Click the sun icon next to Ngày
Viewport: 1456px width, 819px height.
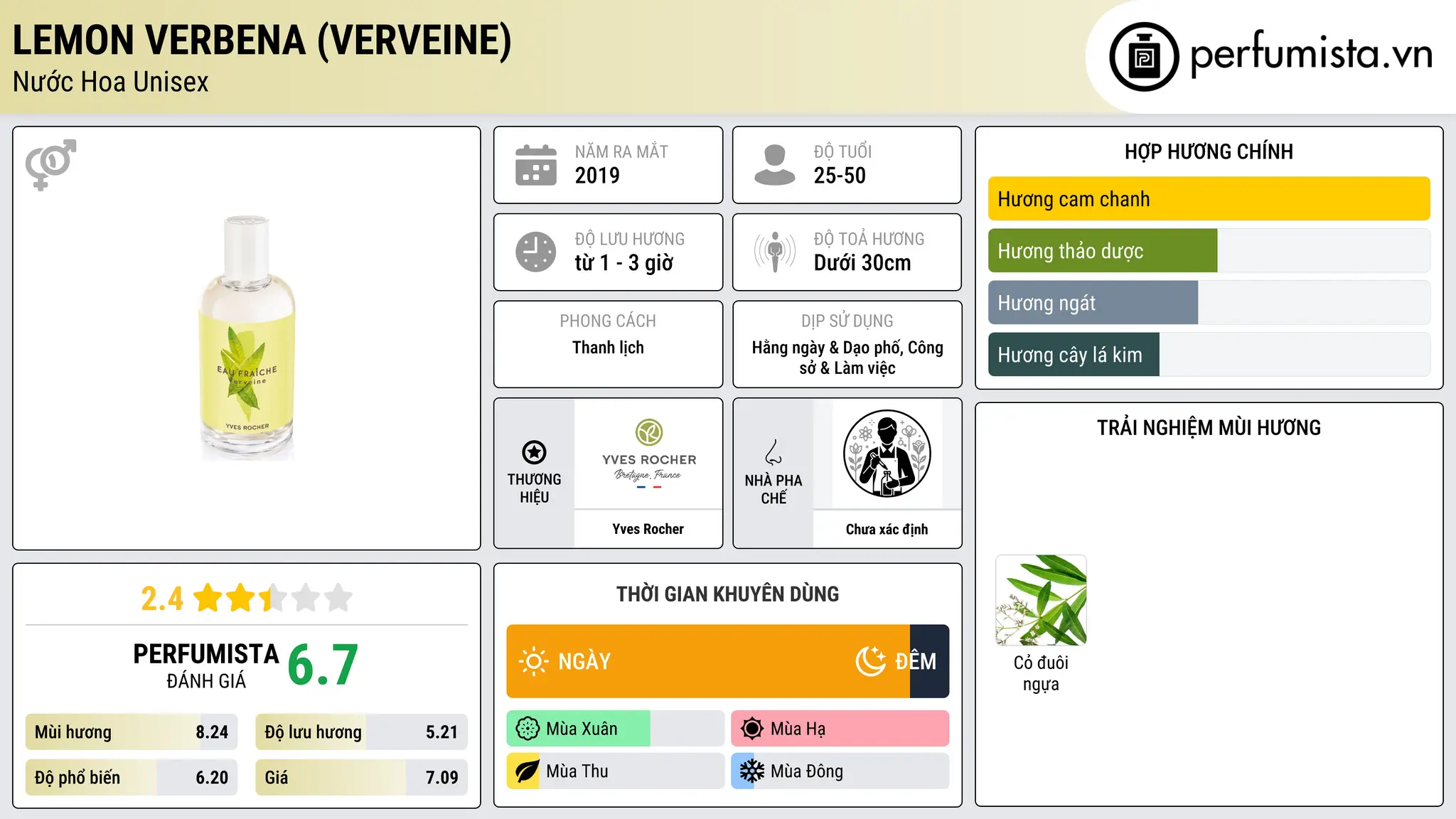[533, 661]
